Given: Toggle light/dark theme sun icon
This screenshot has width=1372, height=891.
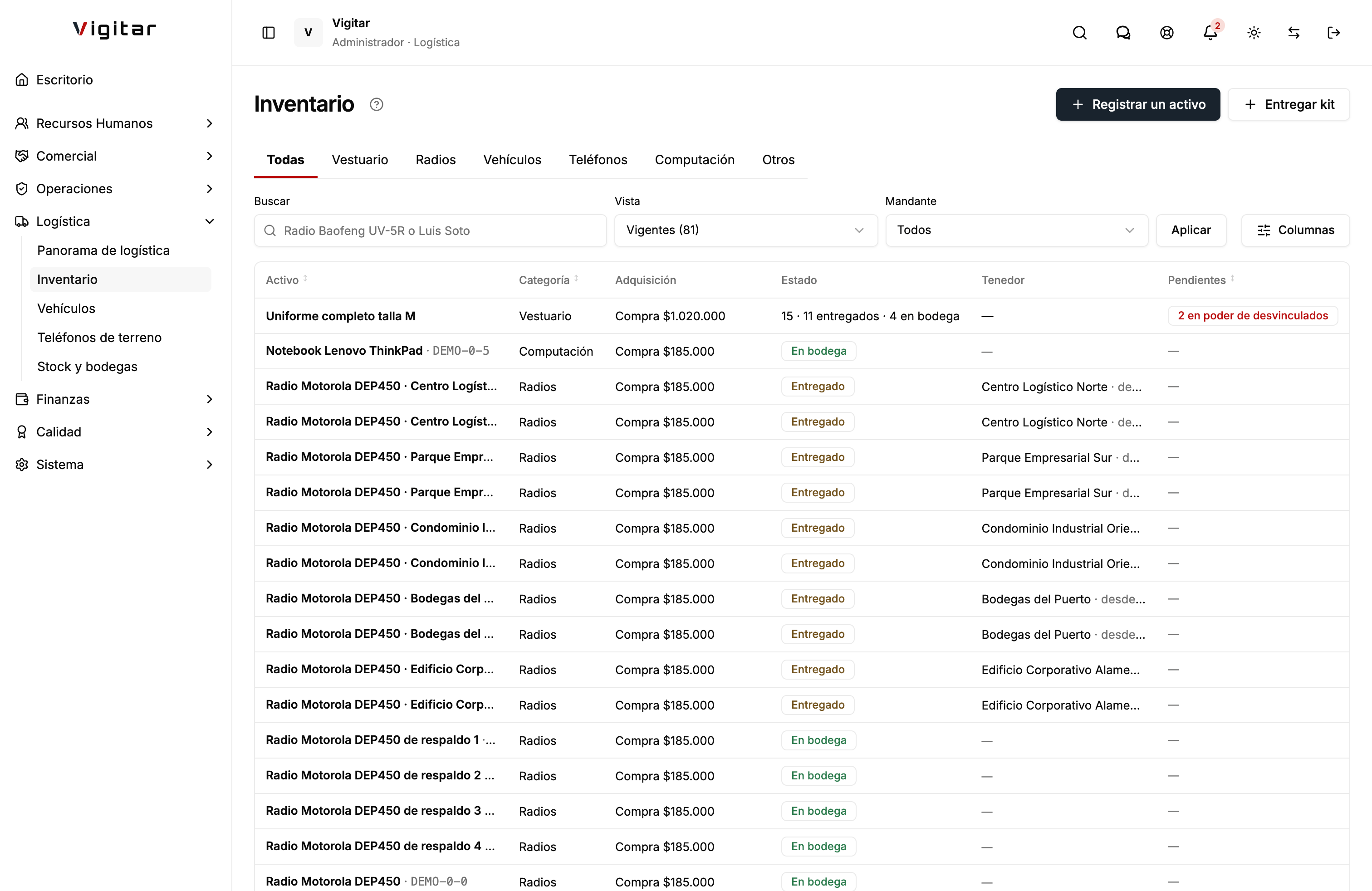Looking at the screenshot, I should (1254, 33).
